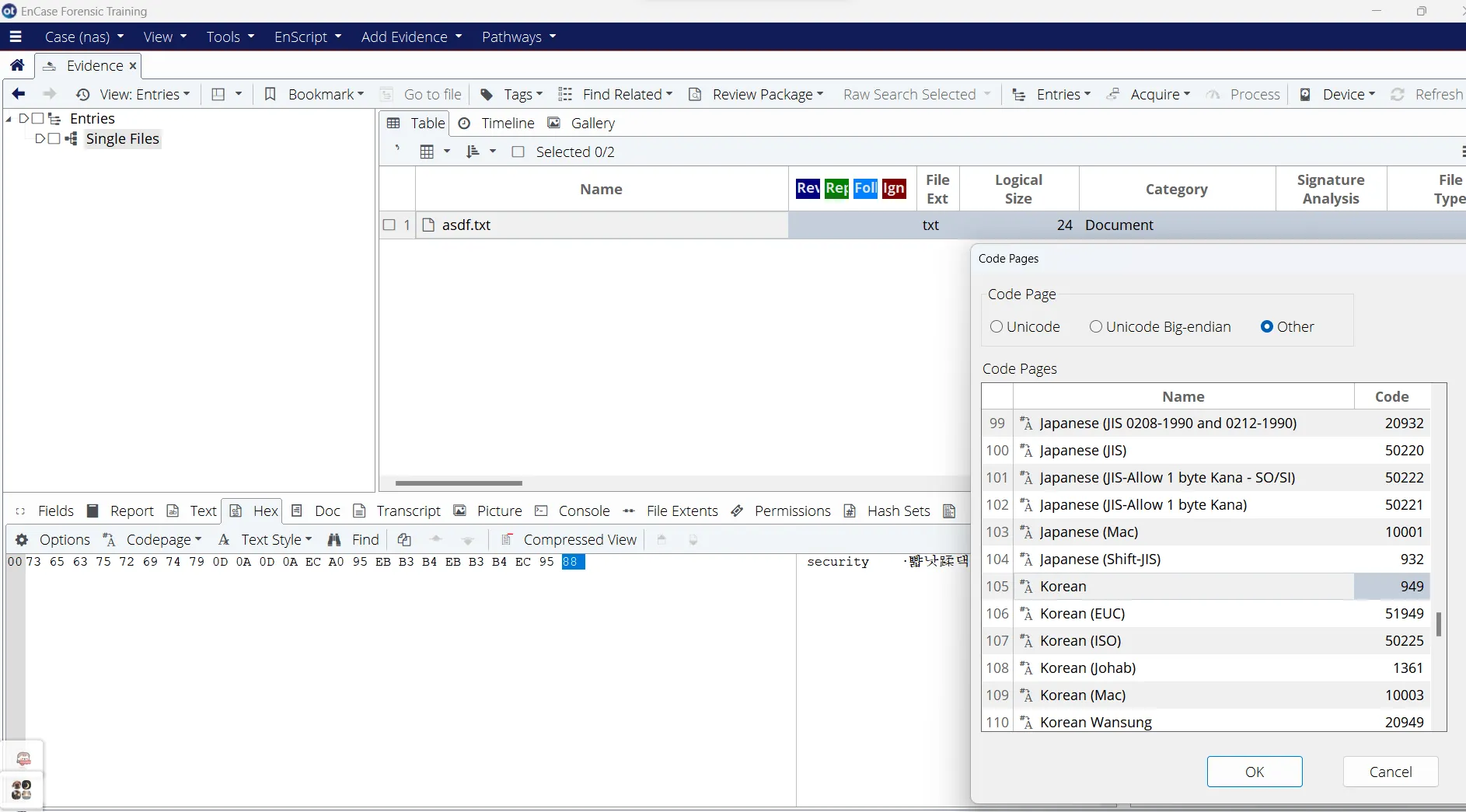Select Korean (EUC) code page row
Image resolution: width=1466 pixels, height=812 pixels.
(x=1206, y=613)
